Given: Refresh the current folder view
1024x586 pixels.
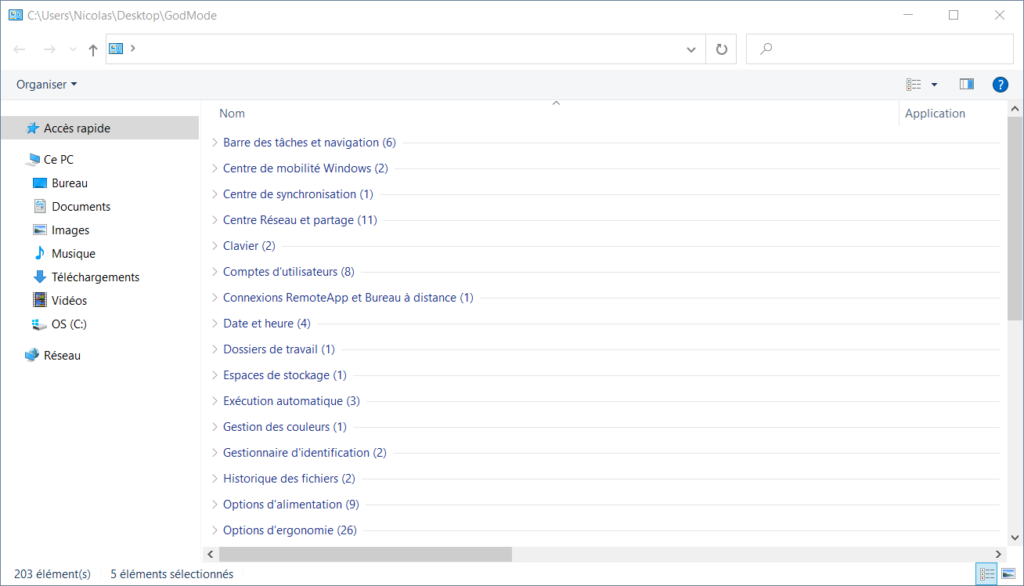Looking at the screenshot, I should coord(722,49).
